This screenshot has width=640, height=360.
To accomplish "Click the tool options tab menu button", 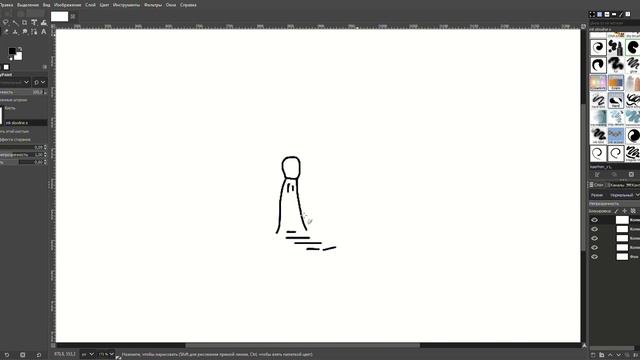I will tap(45, 67).
